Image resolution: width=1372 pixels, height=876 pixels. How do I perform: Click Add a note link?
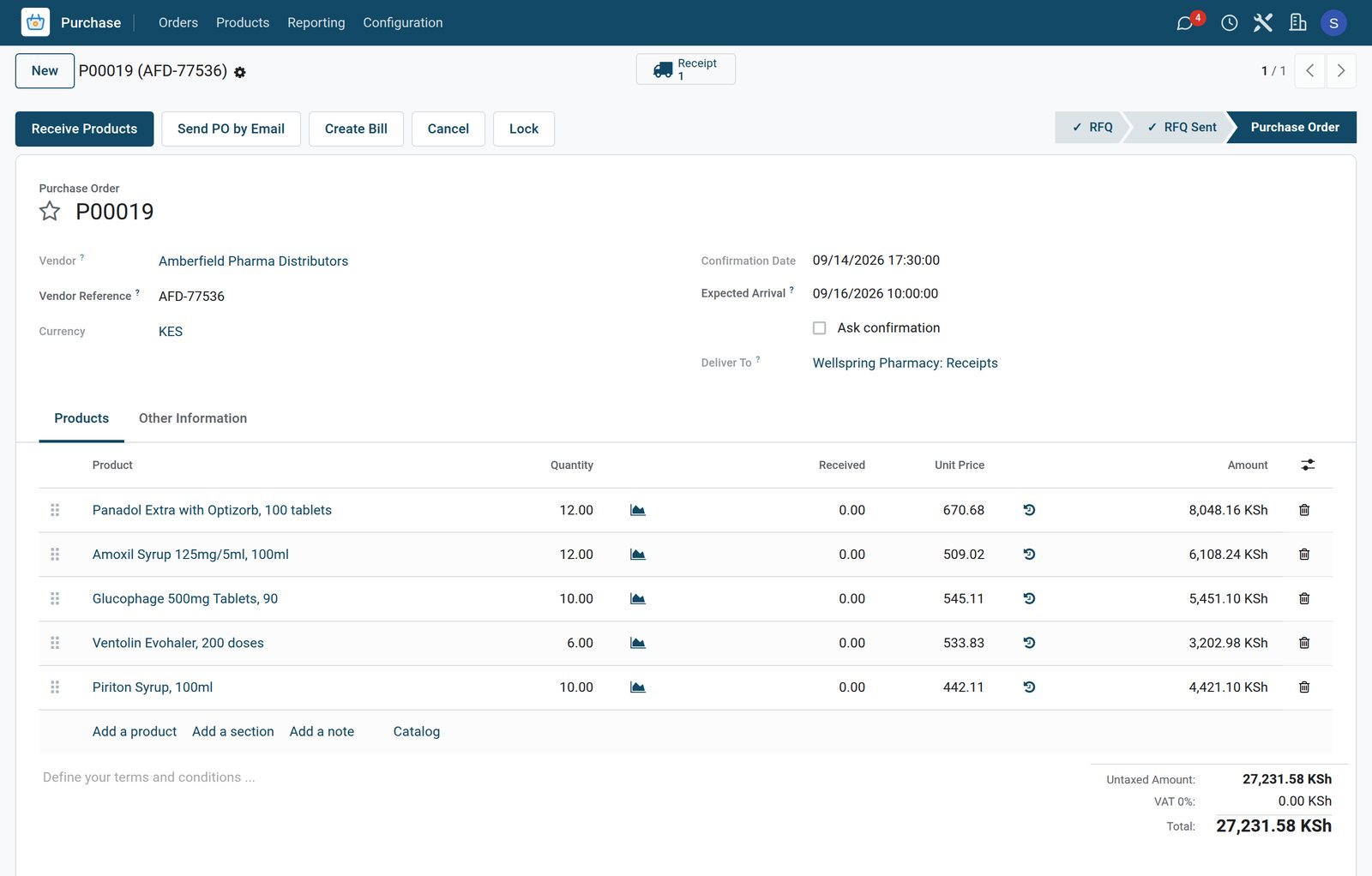tap(322, 732)
